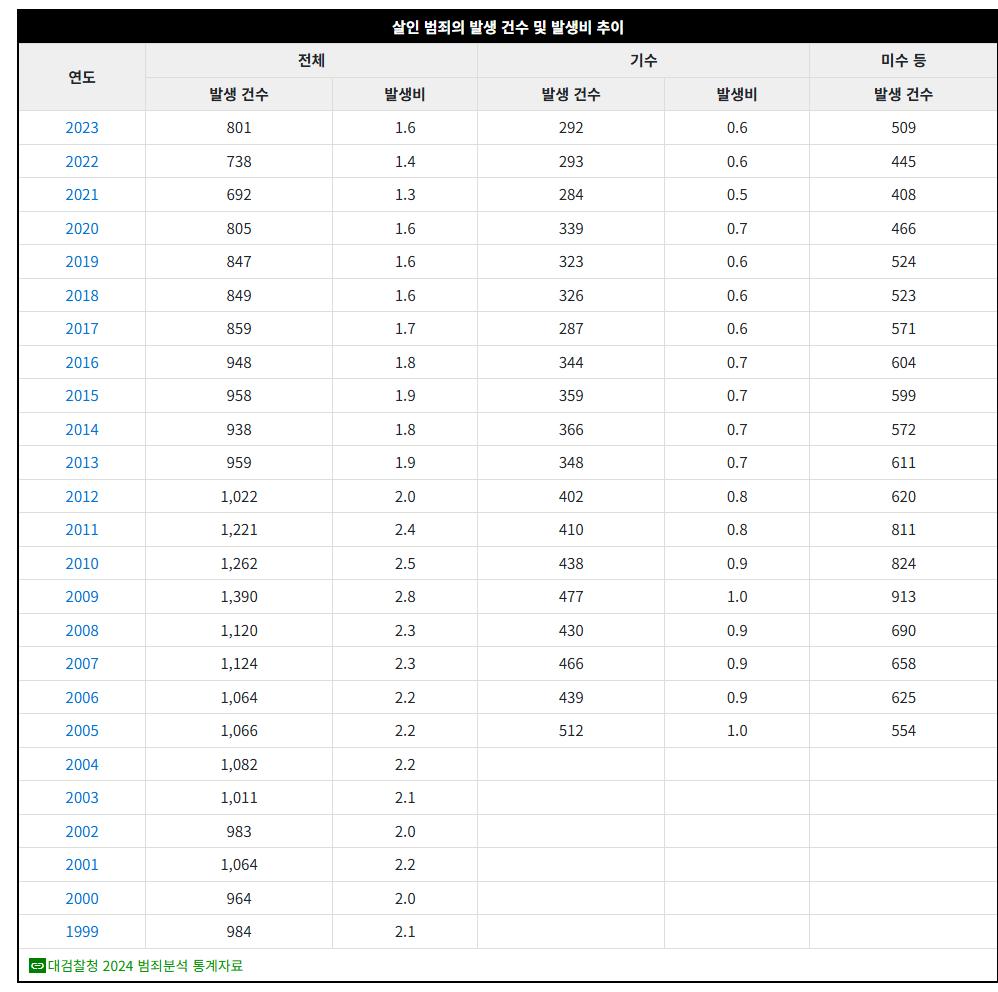
Task: Select the 1,390 cell in 2009 row
Action: (x=239, y=597)
